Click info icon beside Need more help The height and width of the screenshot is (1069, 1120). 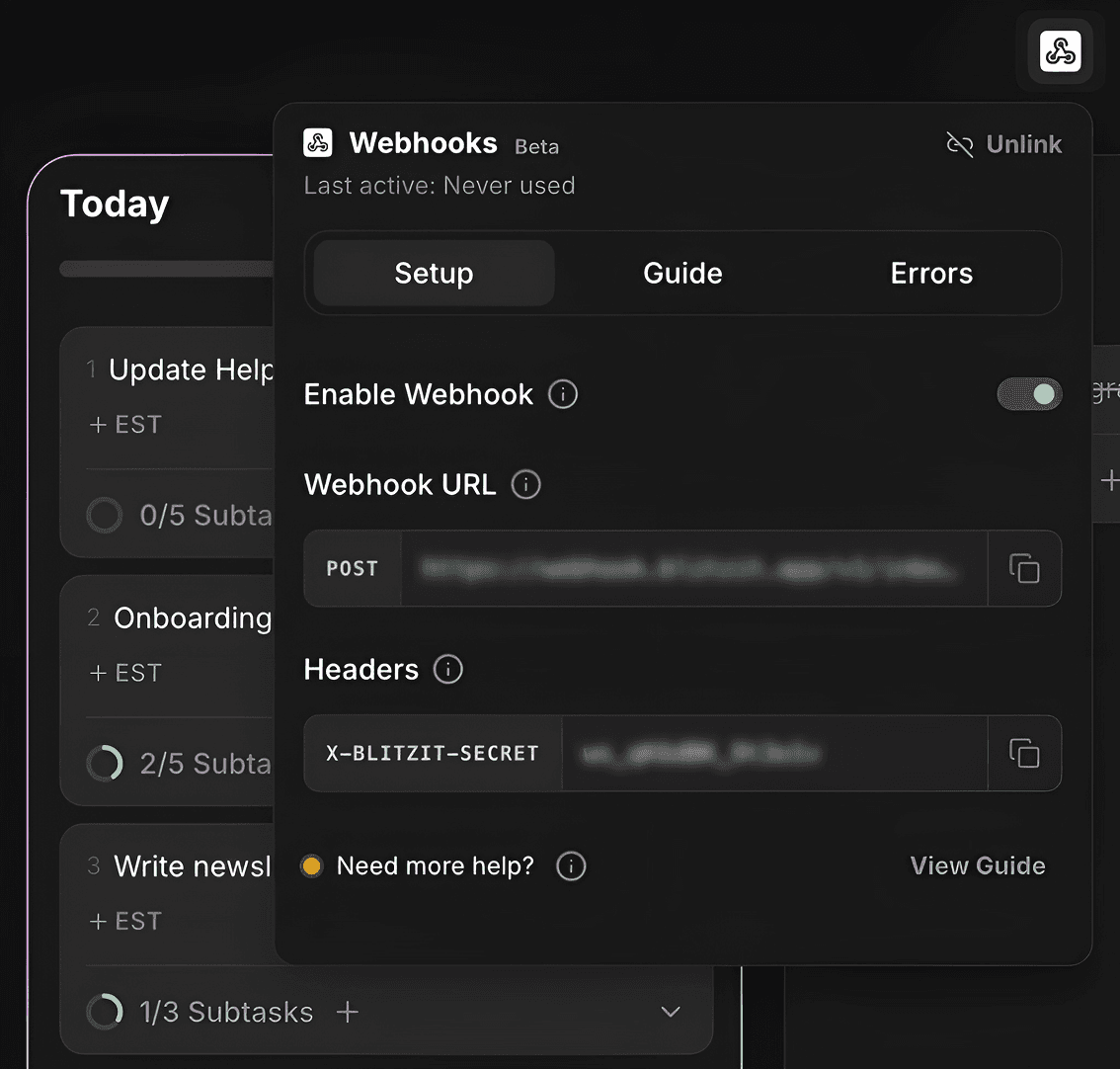(x=571, y=866)
